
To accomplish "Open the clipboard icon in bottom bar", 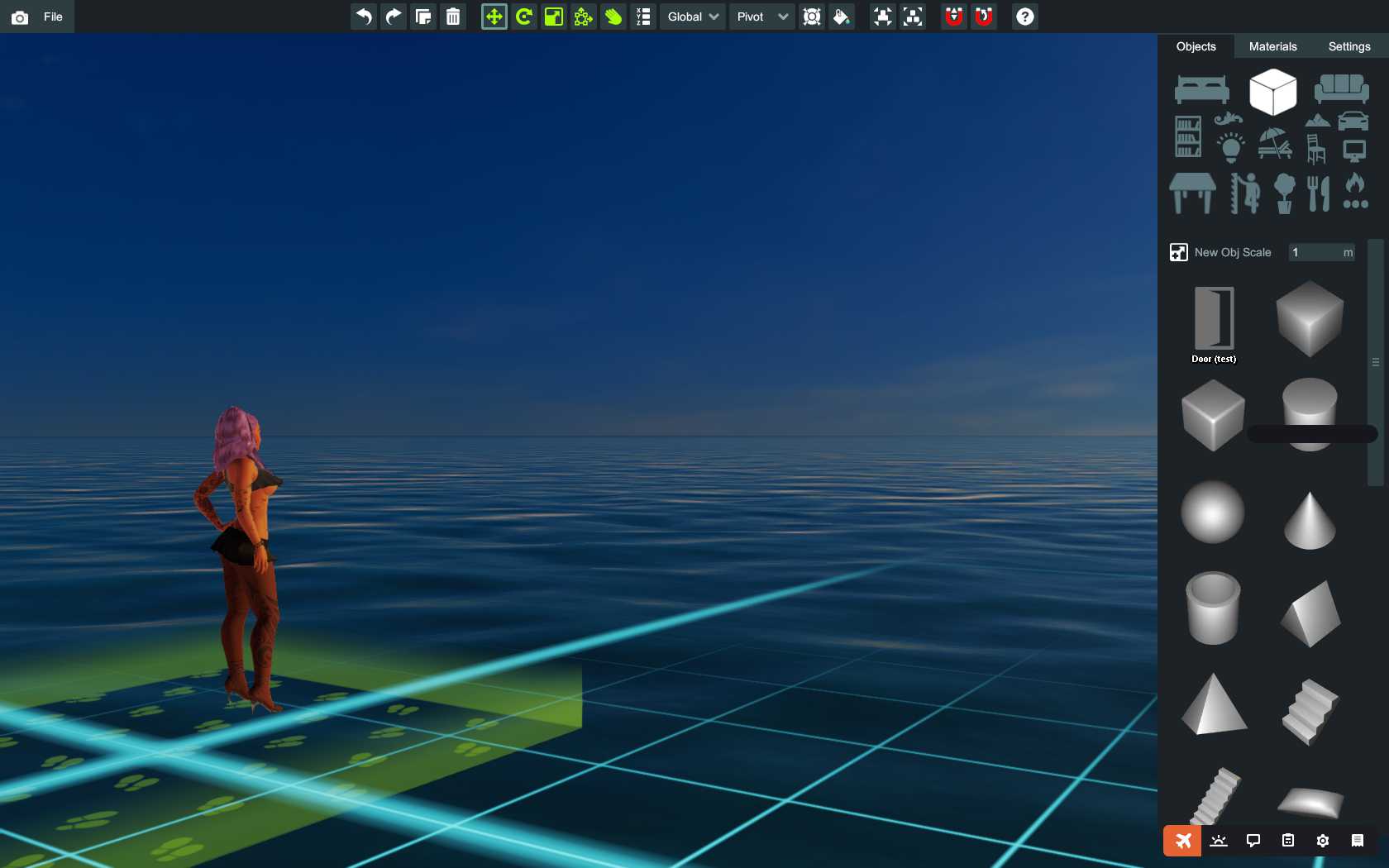I will (x=1288, y=841).
